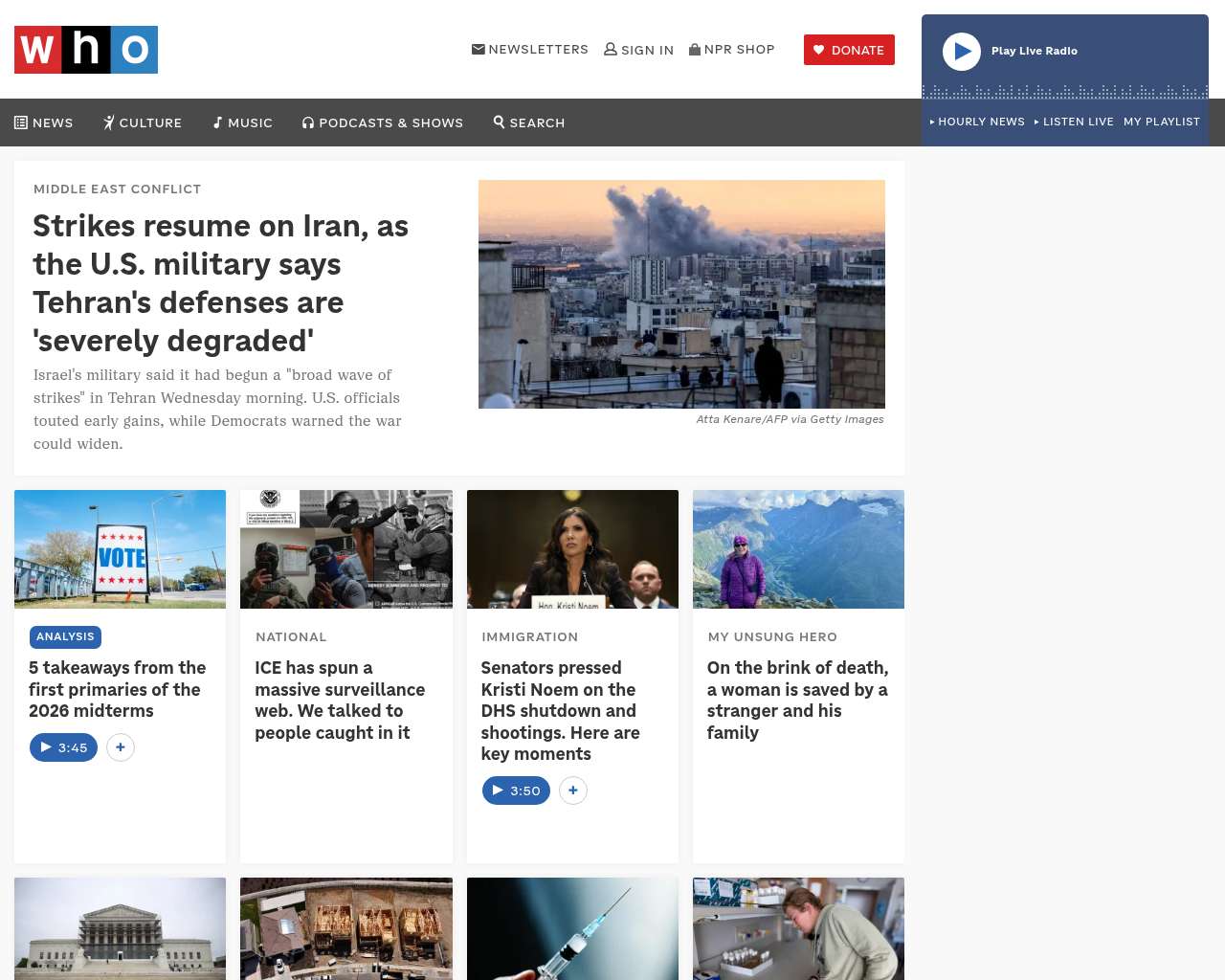Open the National category link
The width and height of the screenshot is (1225, 980).
(x=291, y=636)
